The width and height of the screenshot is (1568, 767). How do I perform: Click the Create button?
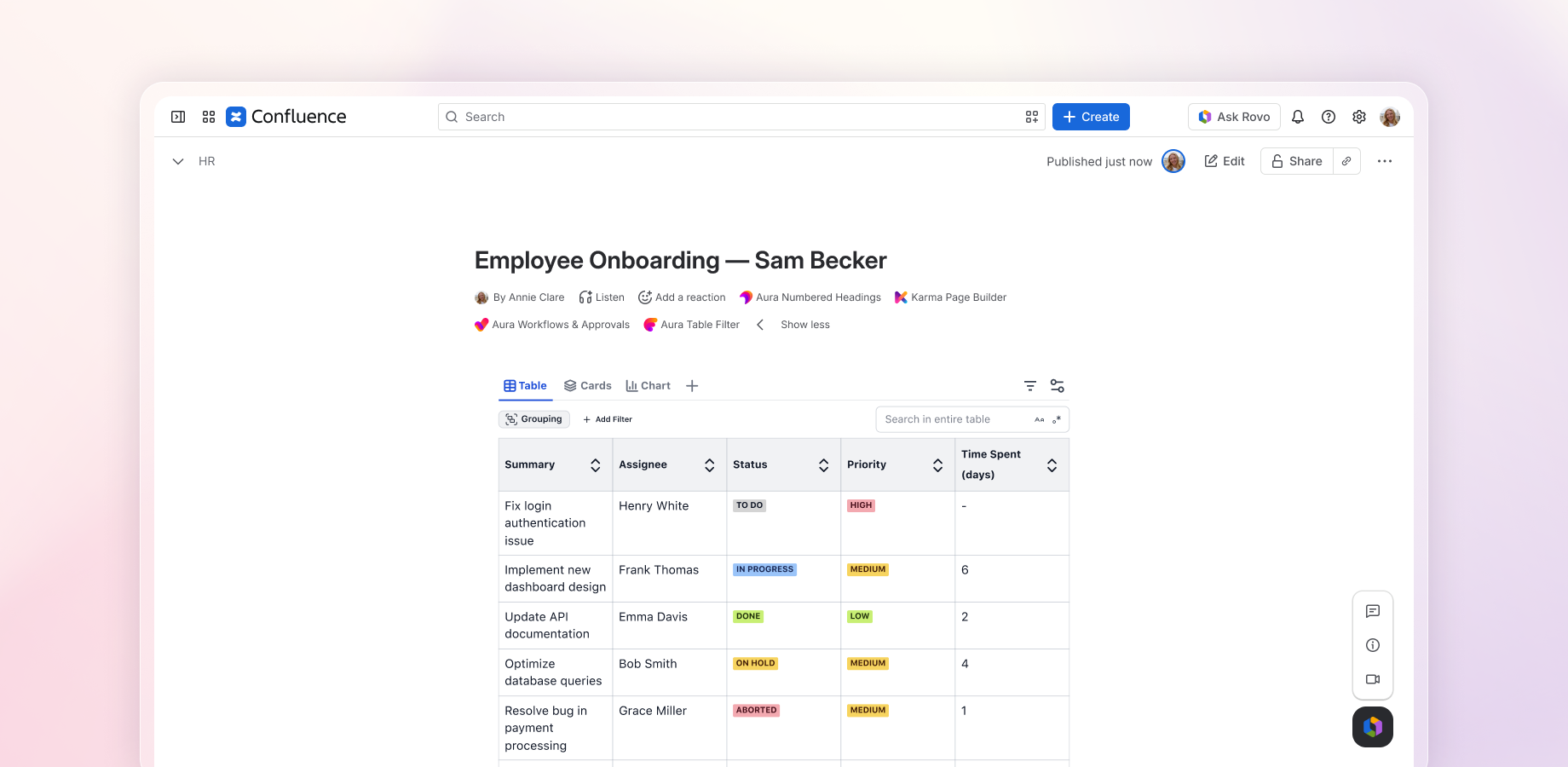1091,117
